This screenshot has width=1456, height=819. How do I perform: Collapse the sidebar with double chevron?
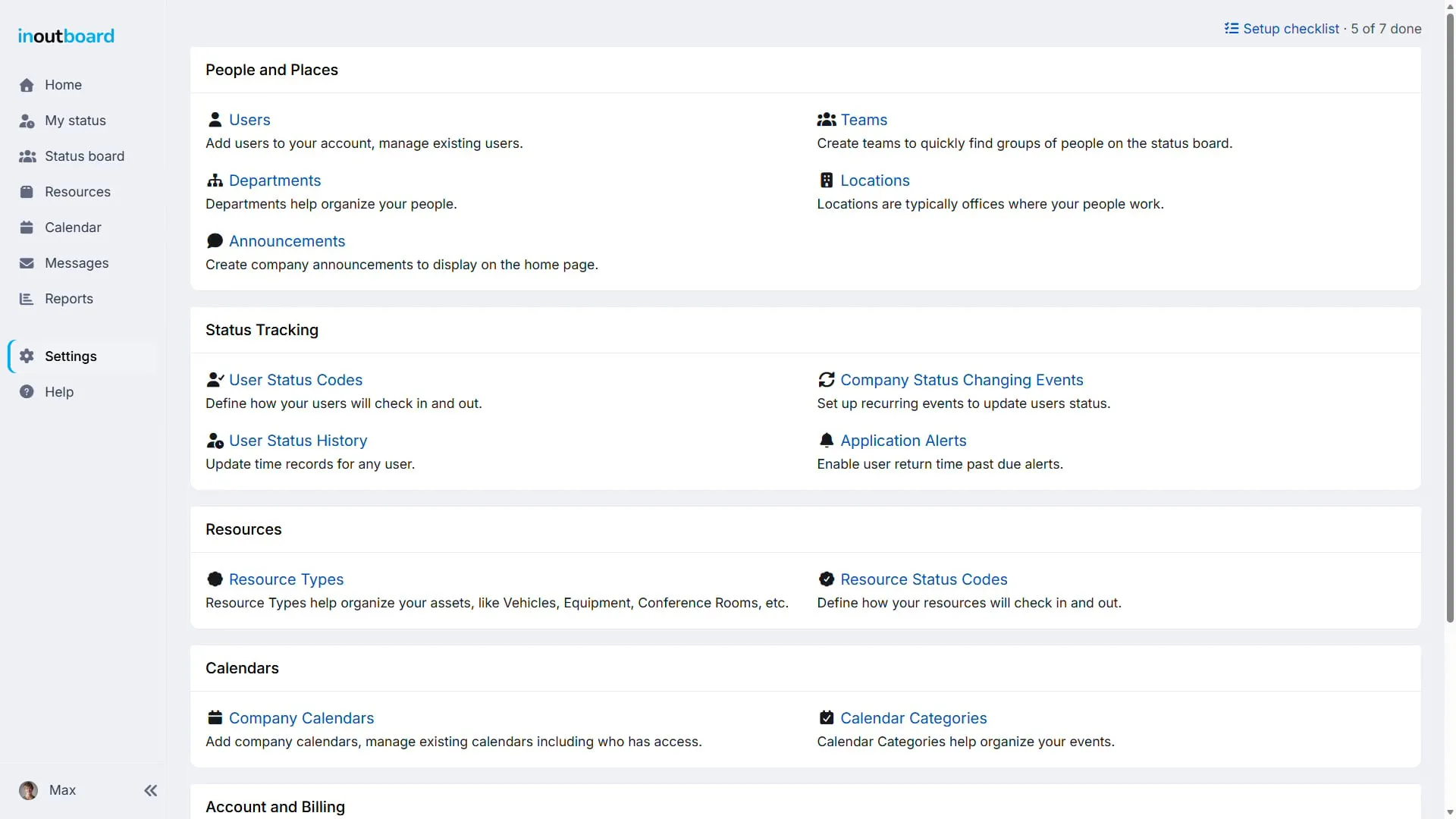tap(151, 791)
